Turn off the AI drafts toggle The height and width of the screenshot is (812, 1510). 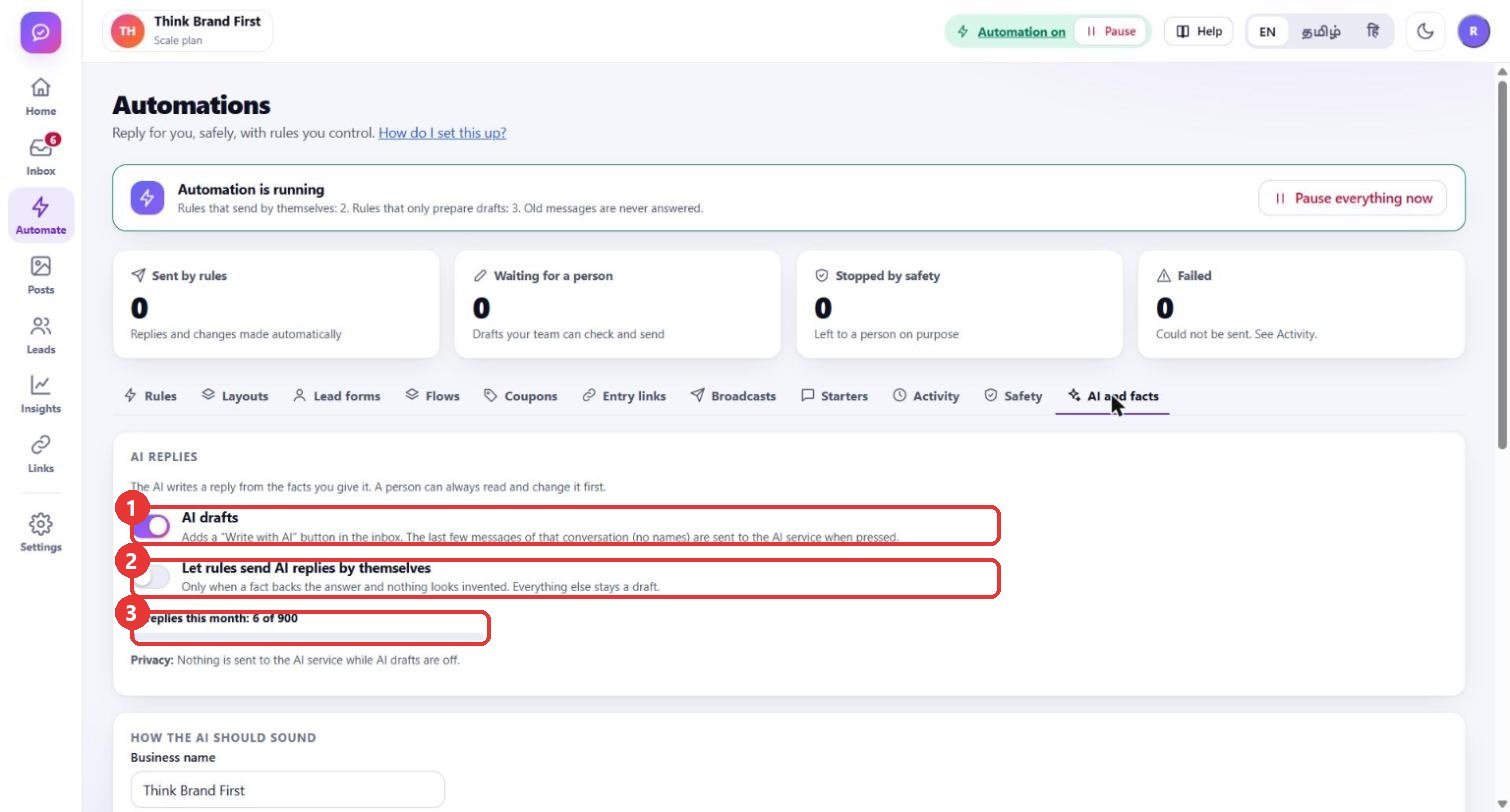coord(151,526)
